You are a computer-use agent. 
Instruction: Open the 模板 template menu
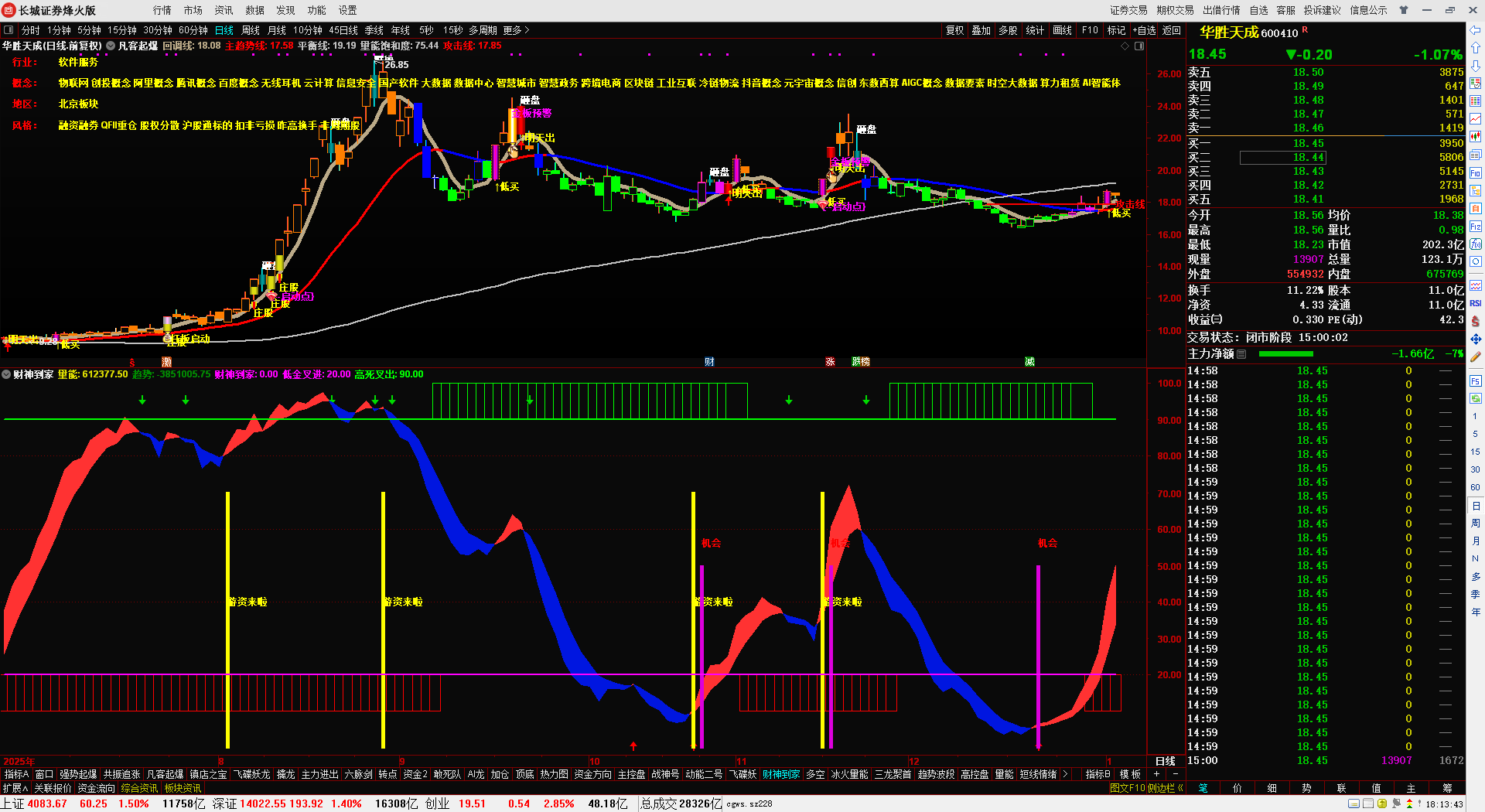pyautogui.click(x=1130, y=774)
